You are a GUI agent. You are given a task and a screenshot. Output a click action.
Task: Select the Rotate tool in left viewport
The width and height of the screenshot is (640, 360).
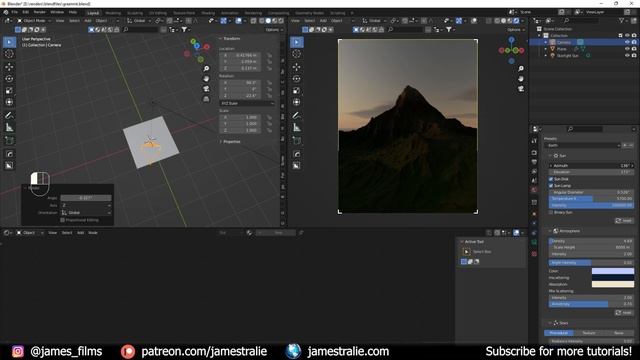point(9,78)
